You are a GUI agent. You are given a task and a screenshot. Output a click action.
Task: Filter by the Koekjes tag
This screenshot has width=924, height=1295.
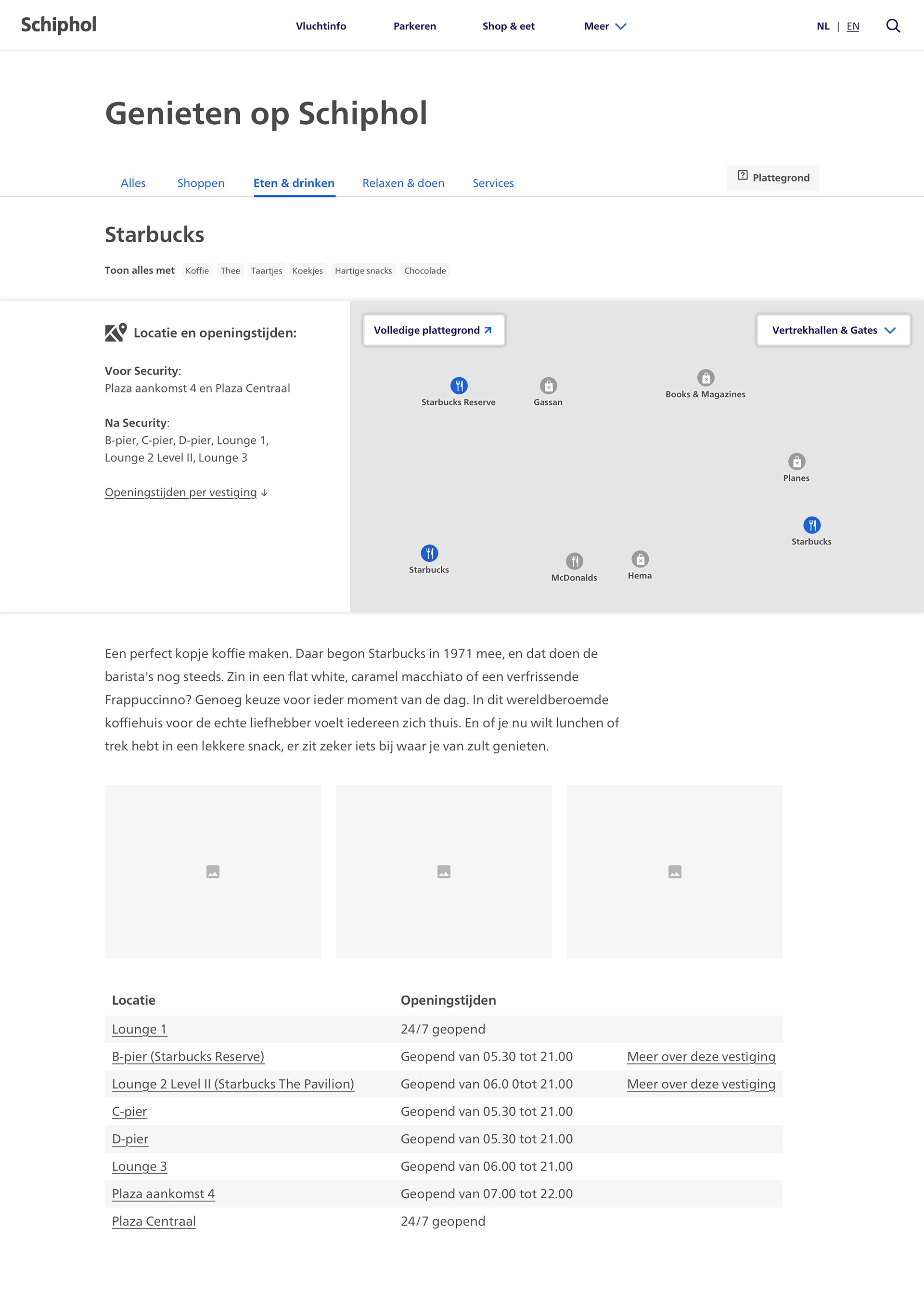(307, 271)
